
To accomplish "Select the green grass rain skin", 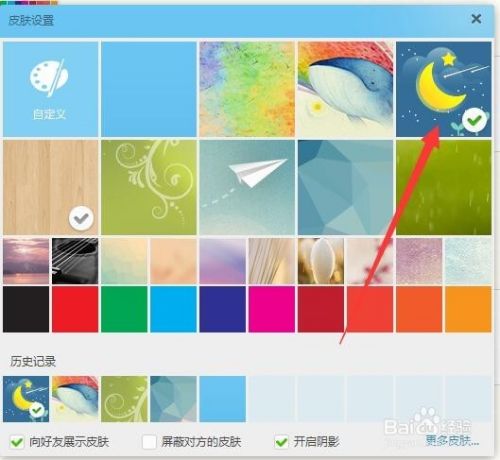I will coord(444,187).
